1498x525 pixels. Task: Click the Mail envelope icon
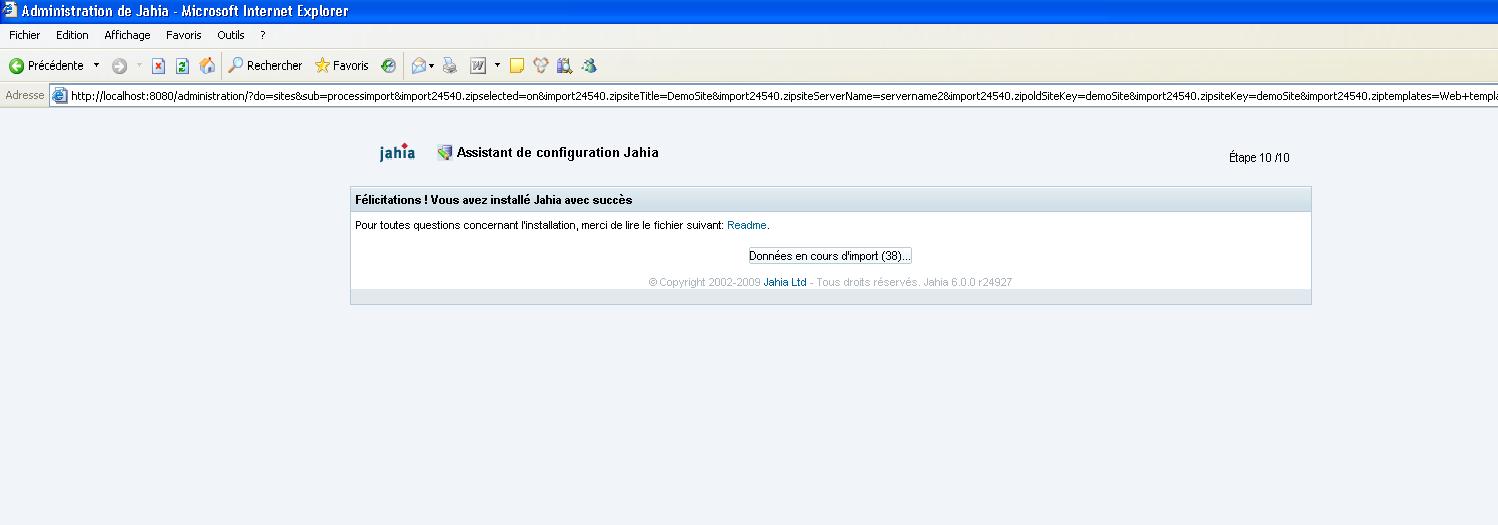pyautogui.click(x=419, y=66)
